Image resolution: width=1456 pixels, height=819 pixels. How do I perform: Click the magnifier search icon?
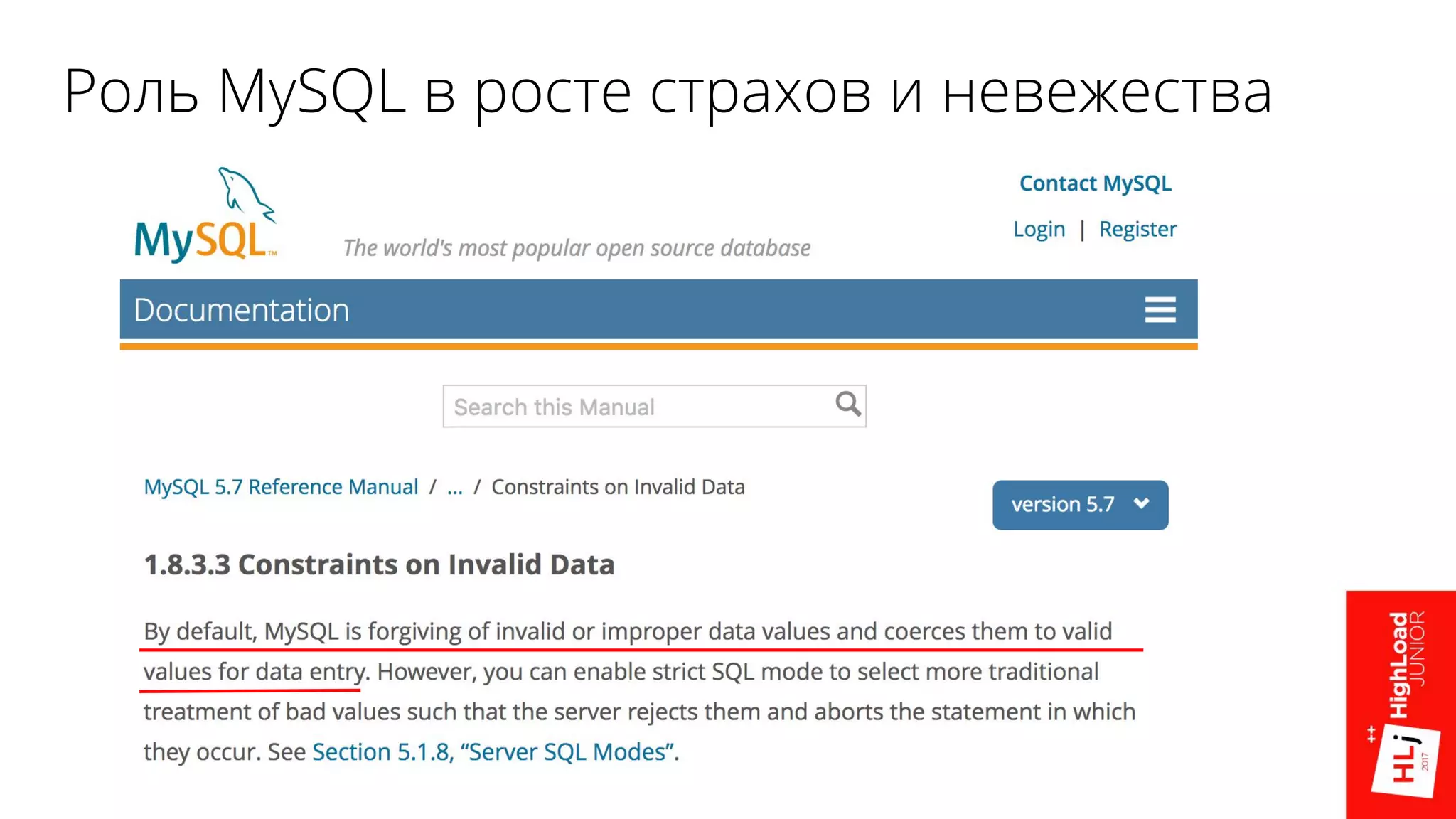tap(847, 405)
